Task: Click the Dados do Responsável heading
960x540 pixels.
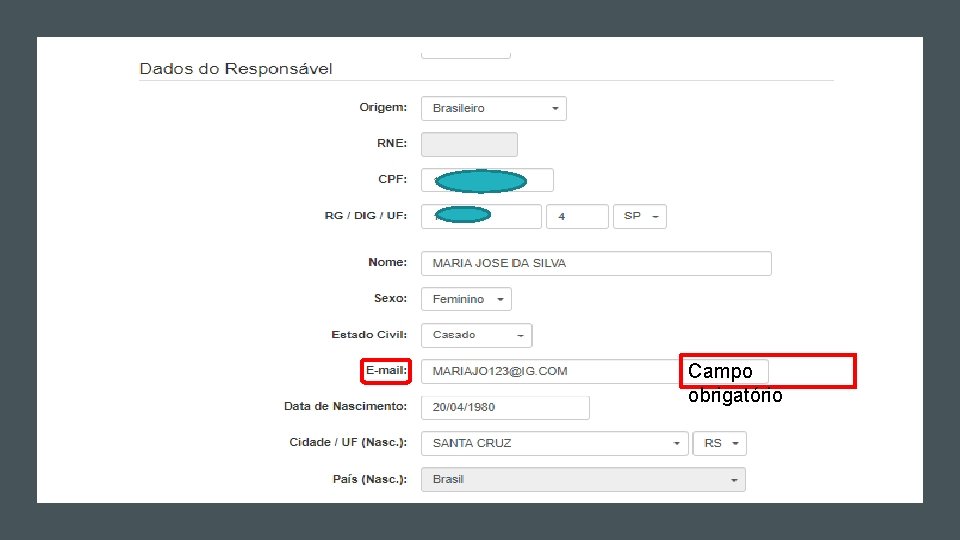Action: pyautogui.click(x=236, y=69)
